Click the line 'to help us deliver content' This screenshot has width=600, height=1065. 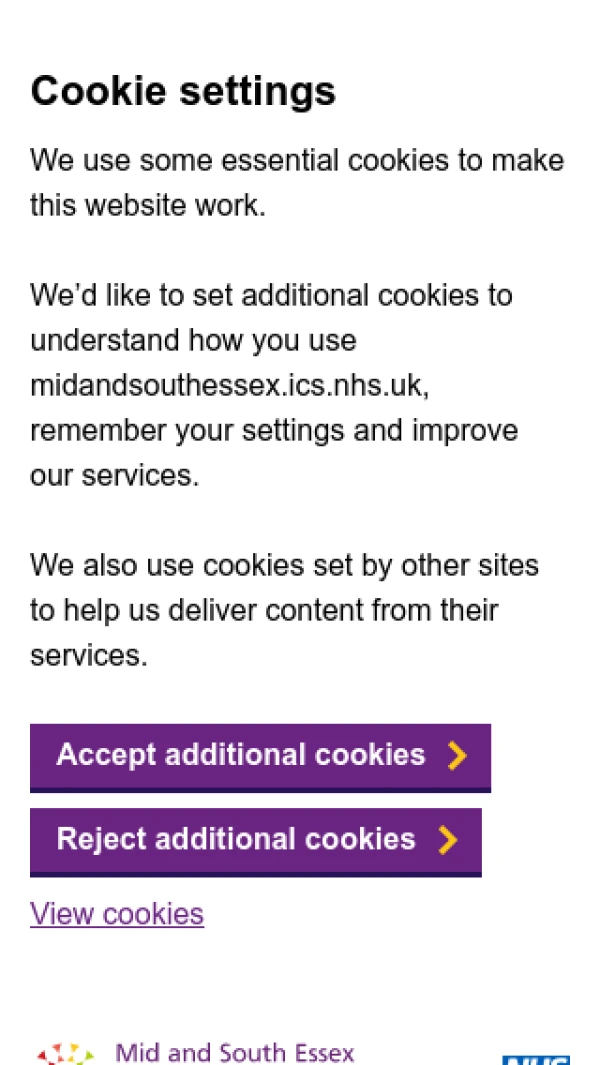click(264, 611)
